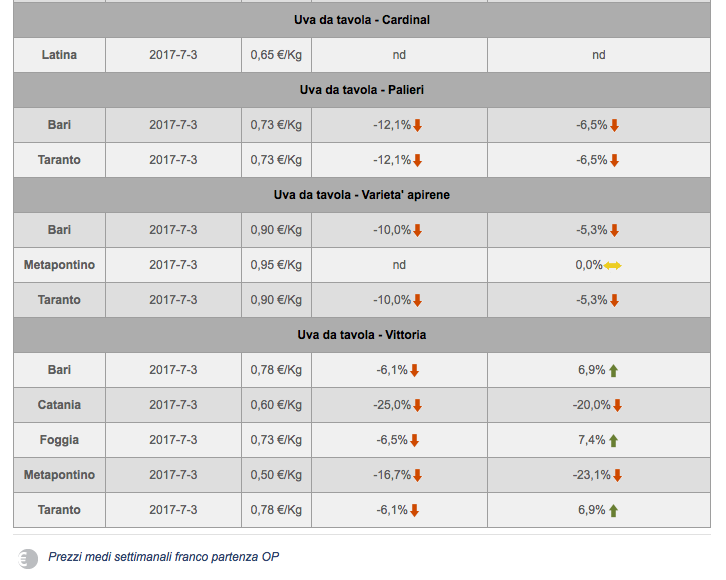Screen dimensions: 726x580
Task: Click green up arrow in Vittoria Taranto row
Action: [613, 511]
